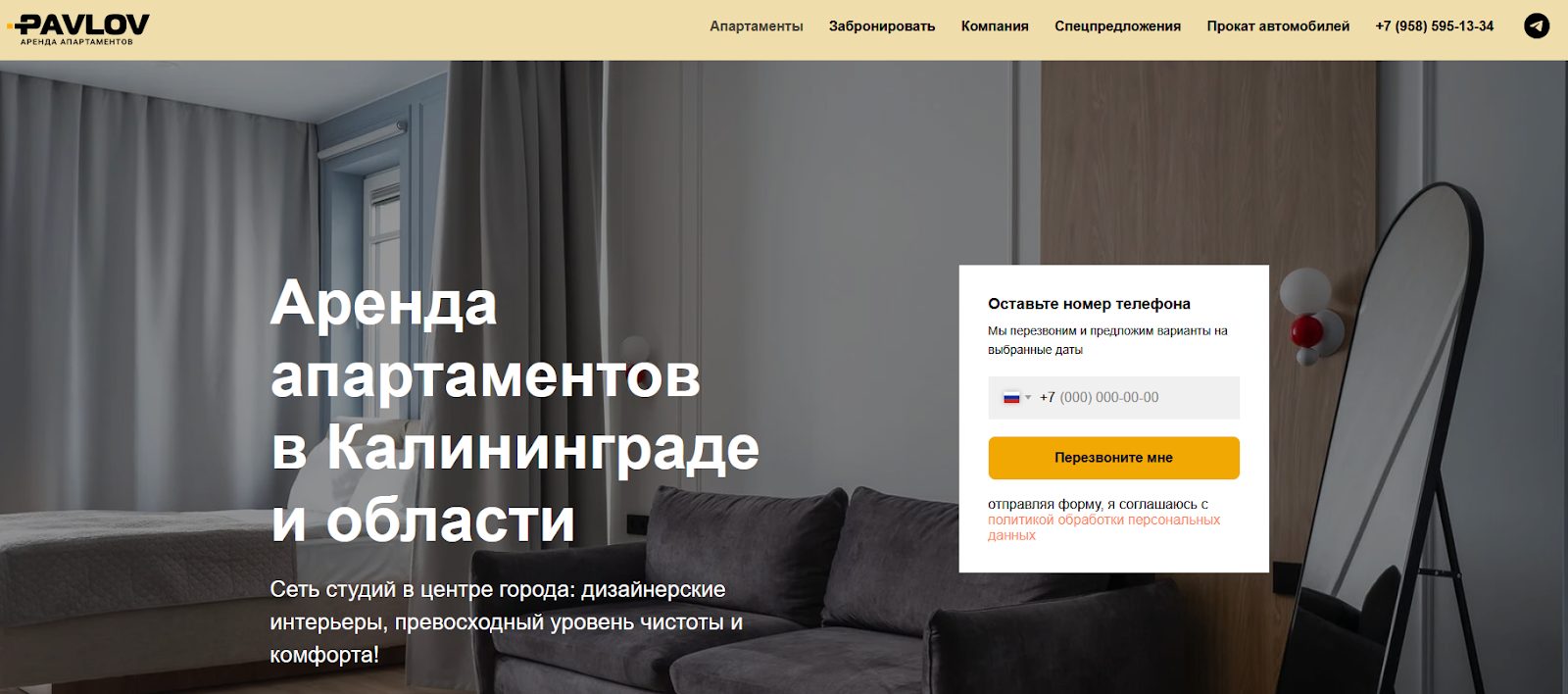This screenshot has height=694, width=1568.
Task: Click the phone number +7 (958) 595-13-34
Action: pyautogui.click(x=1435, y=26)
